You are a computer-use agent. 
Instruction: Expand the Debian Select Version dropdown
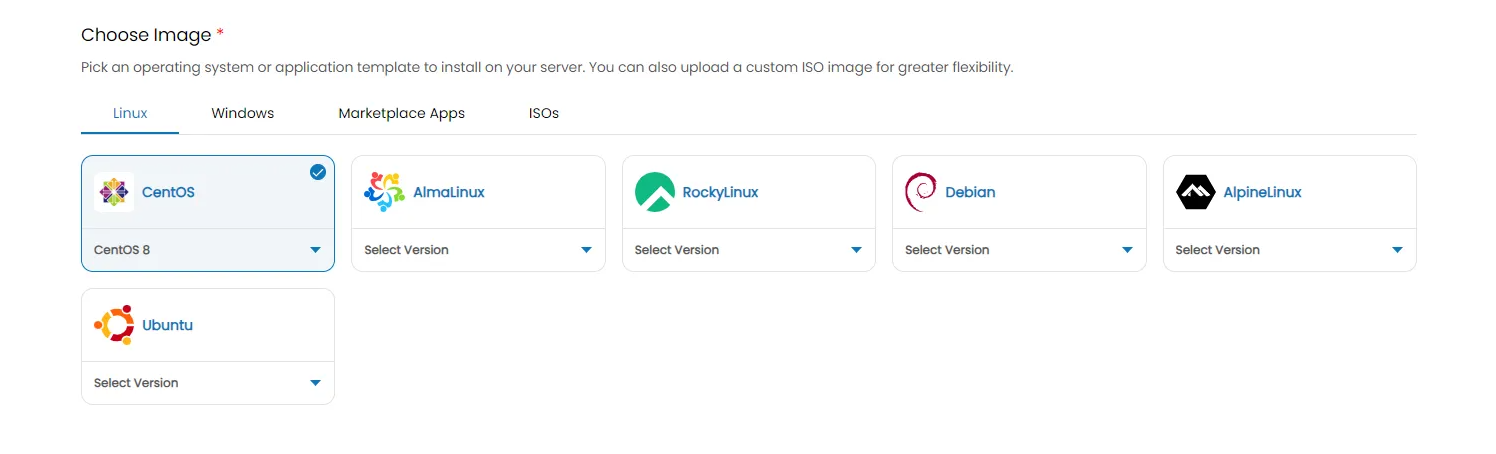[1018, 250]
